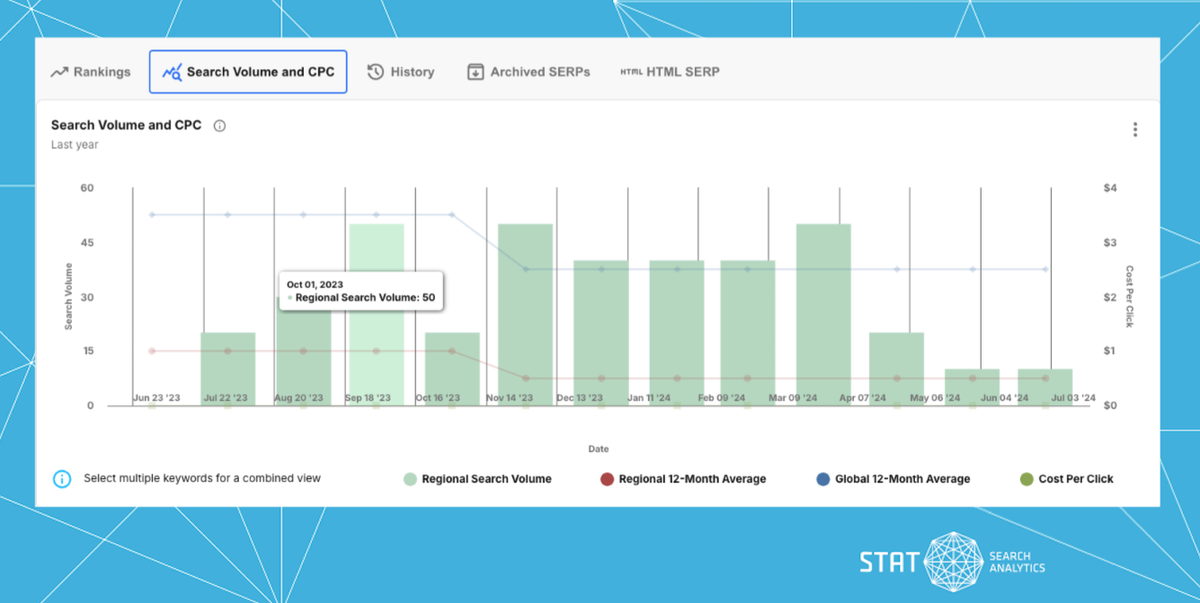1200x603 pixels.
Task: Click the line-chart magnifier icon beside Search Volume and CPC
Action: (172, 71)
